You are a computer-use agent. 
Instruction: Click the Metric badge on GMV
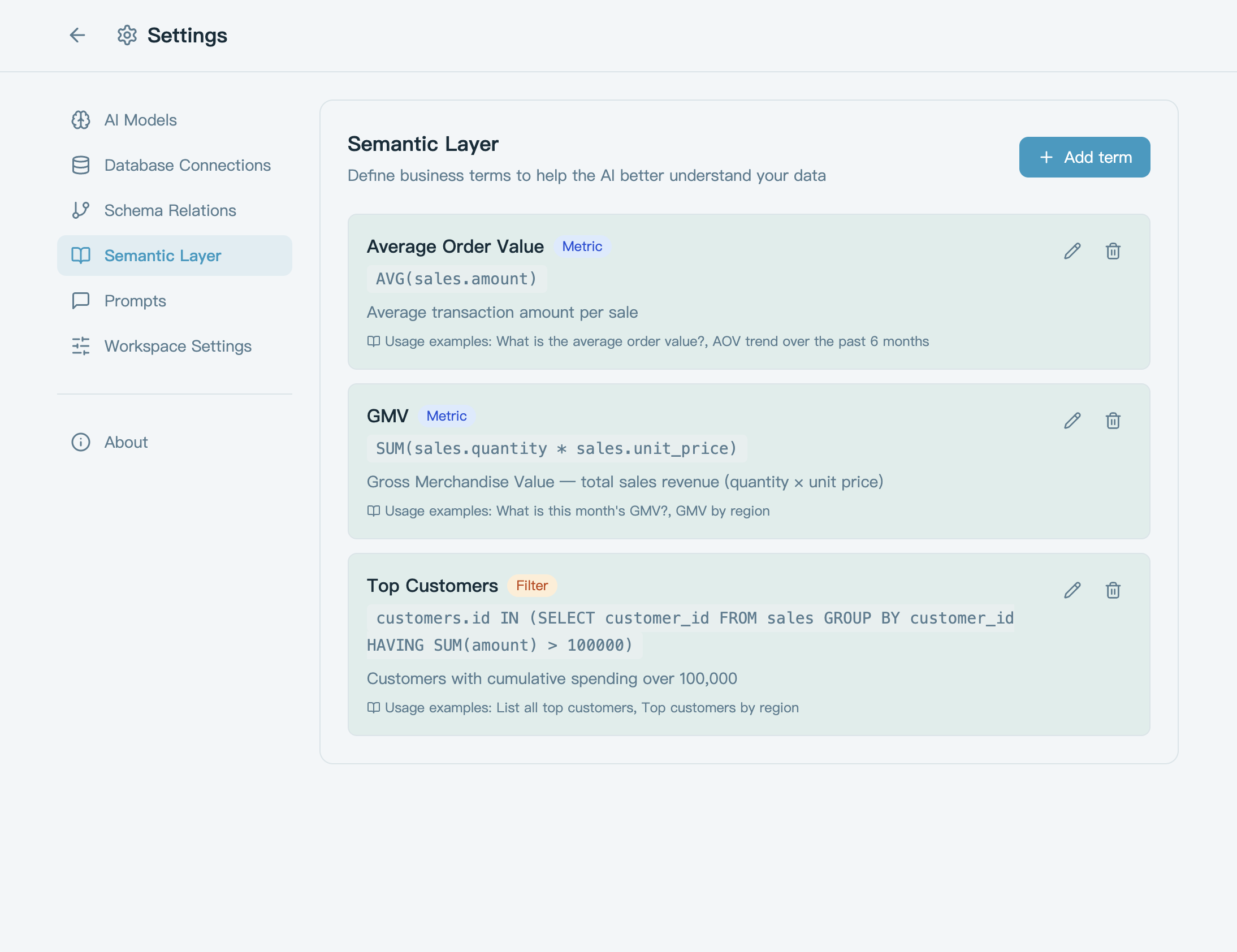(446, 416)
